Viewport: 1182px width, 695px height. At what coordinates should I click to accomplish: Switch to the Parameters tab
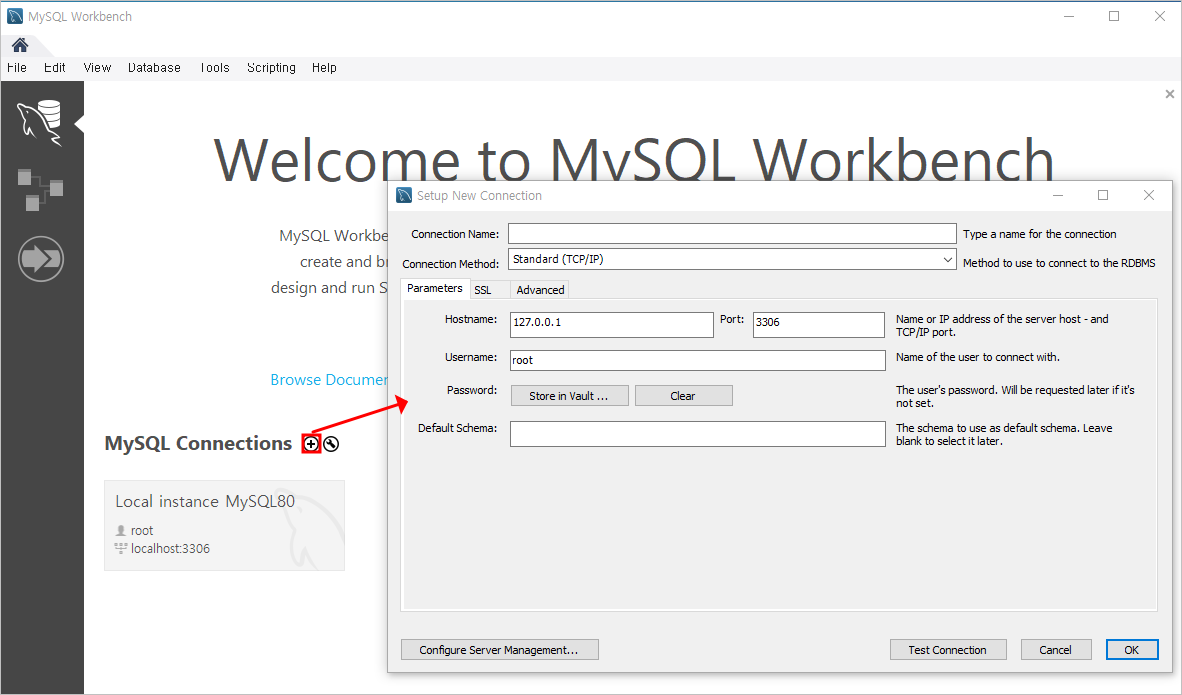435,289
